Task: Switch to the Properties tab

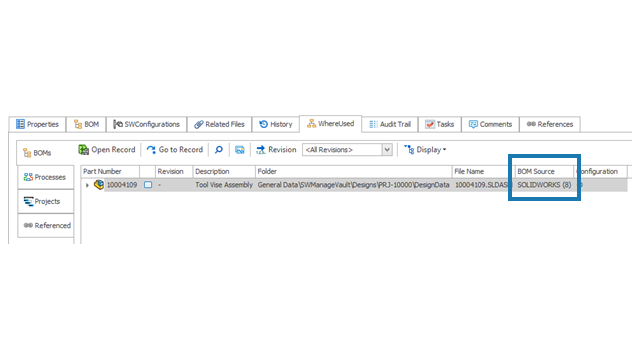Action: (x=37, y=124)
